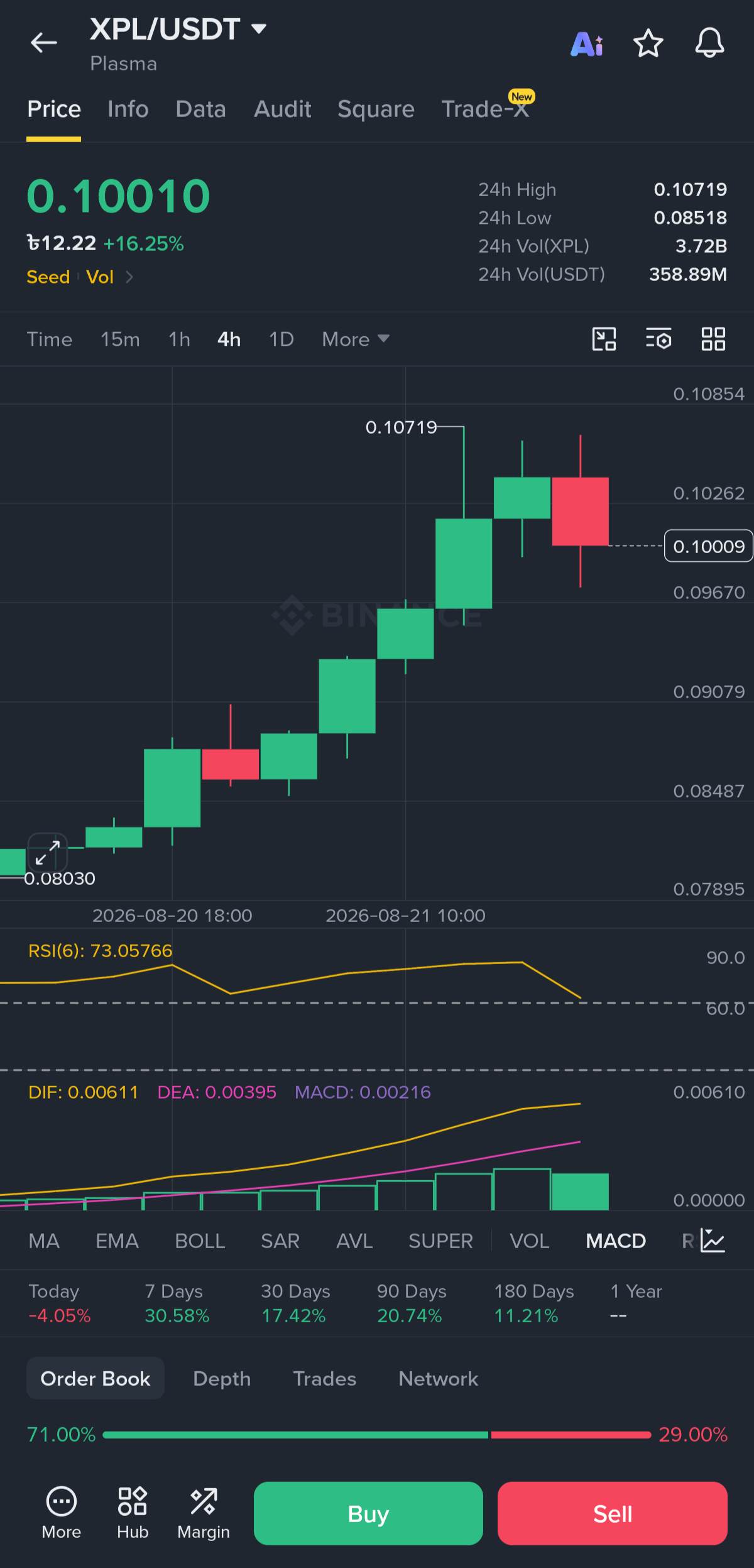This screenshot has width=754, height=1568.
Task: Tap the current price label 0.10009
Action: [709, 546]
